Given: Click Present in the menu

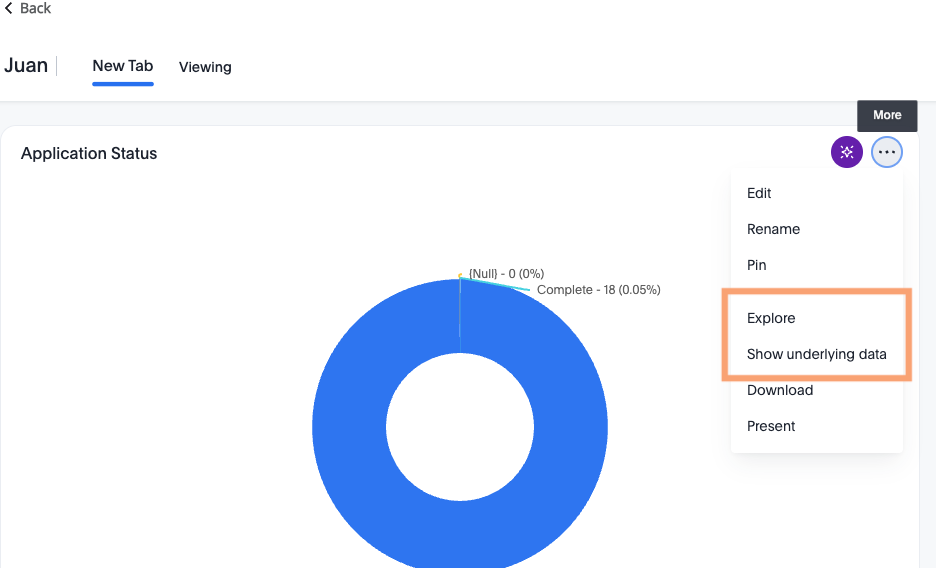Looking at the screenshot, I should coord(771,426).
